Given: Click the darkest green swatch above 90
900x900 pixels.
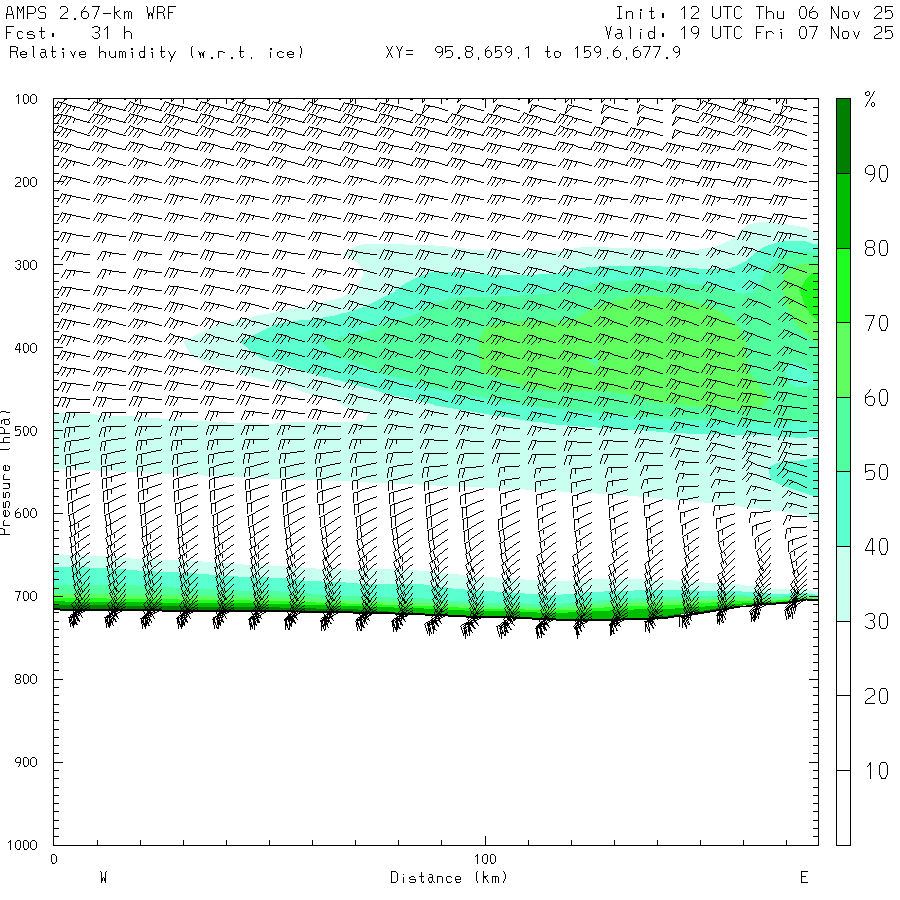Looking at the screenshot, I should (843, 135).
